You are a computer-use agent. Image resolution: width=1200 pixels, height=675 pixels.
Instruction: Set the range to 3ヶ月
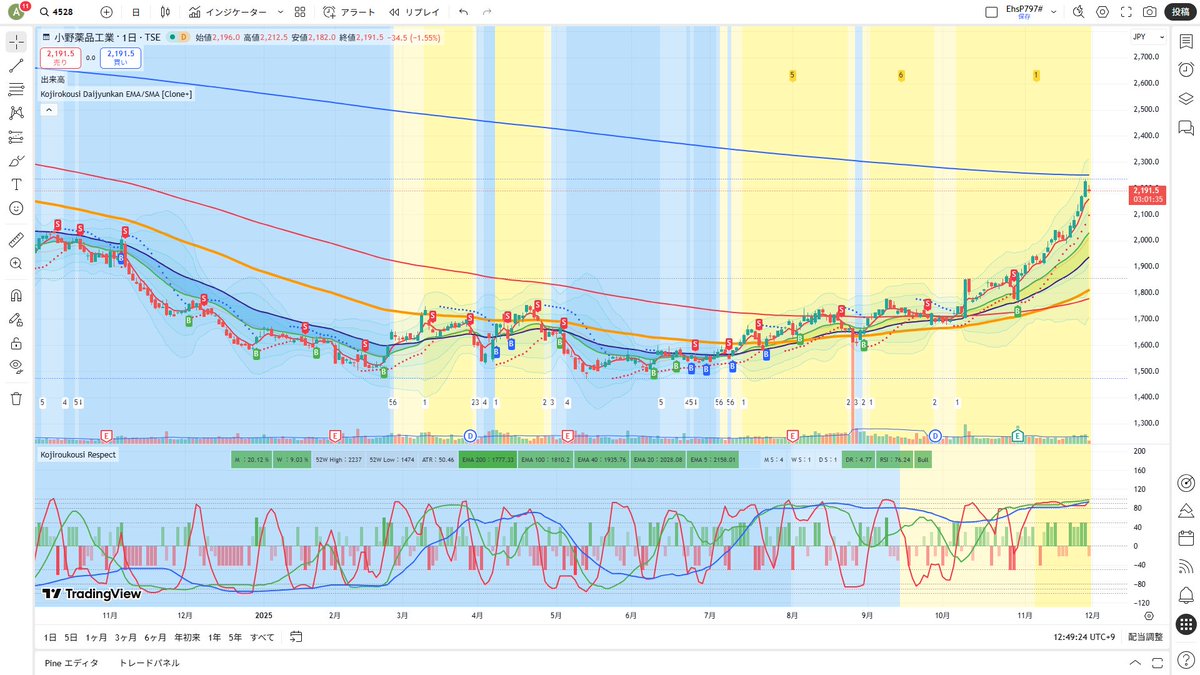pyautogui.click(x=125, y=637)
